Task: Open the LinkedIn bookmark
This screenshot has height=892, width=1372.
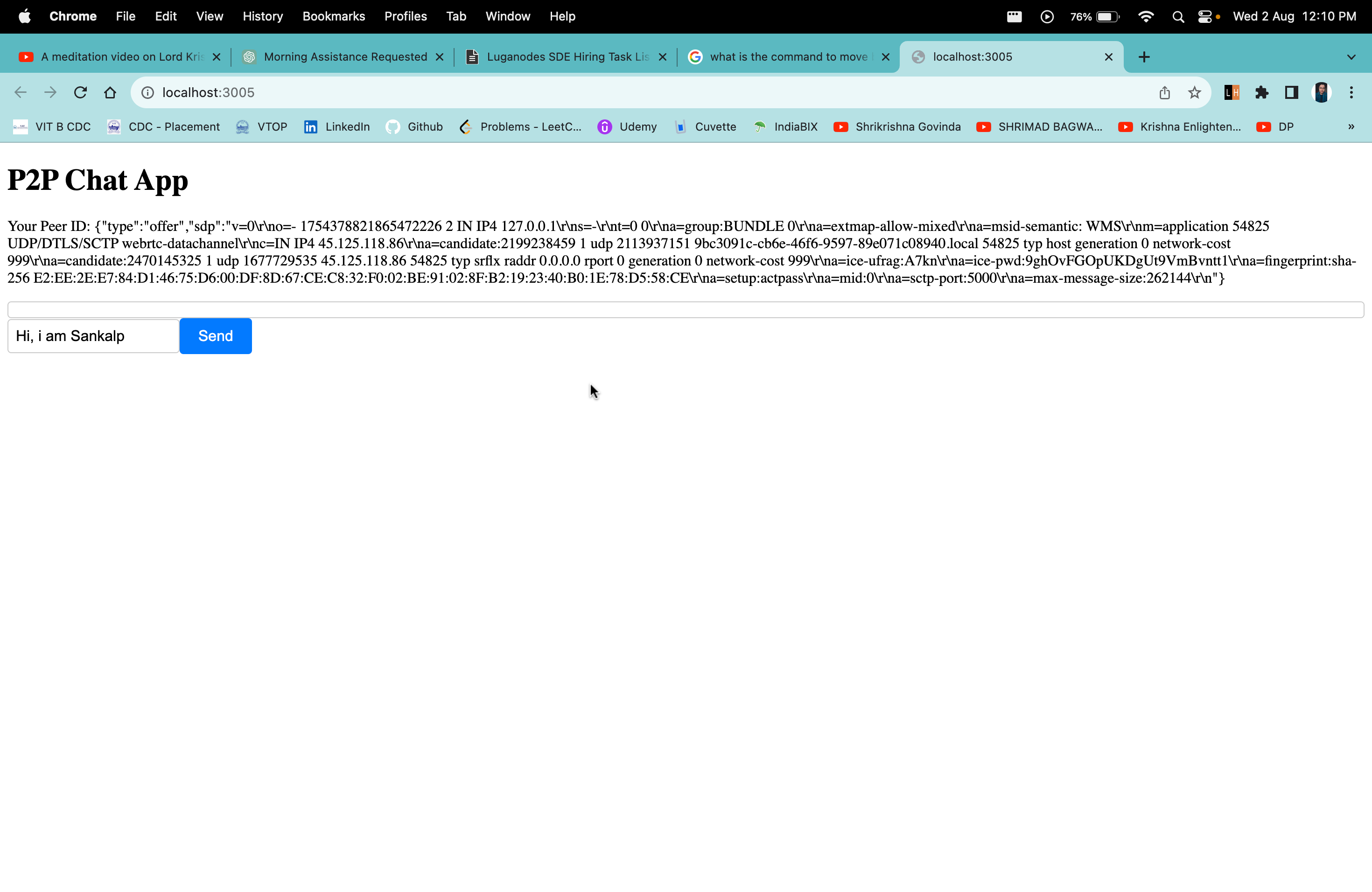Action: (336, 127)
